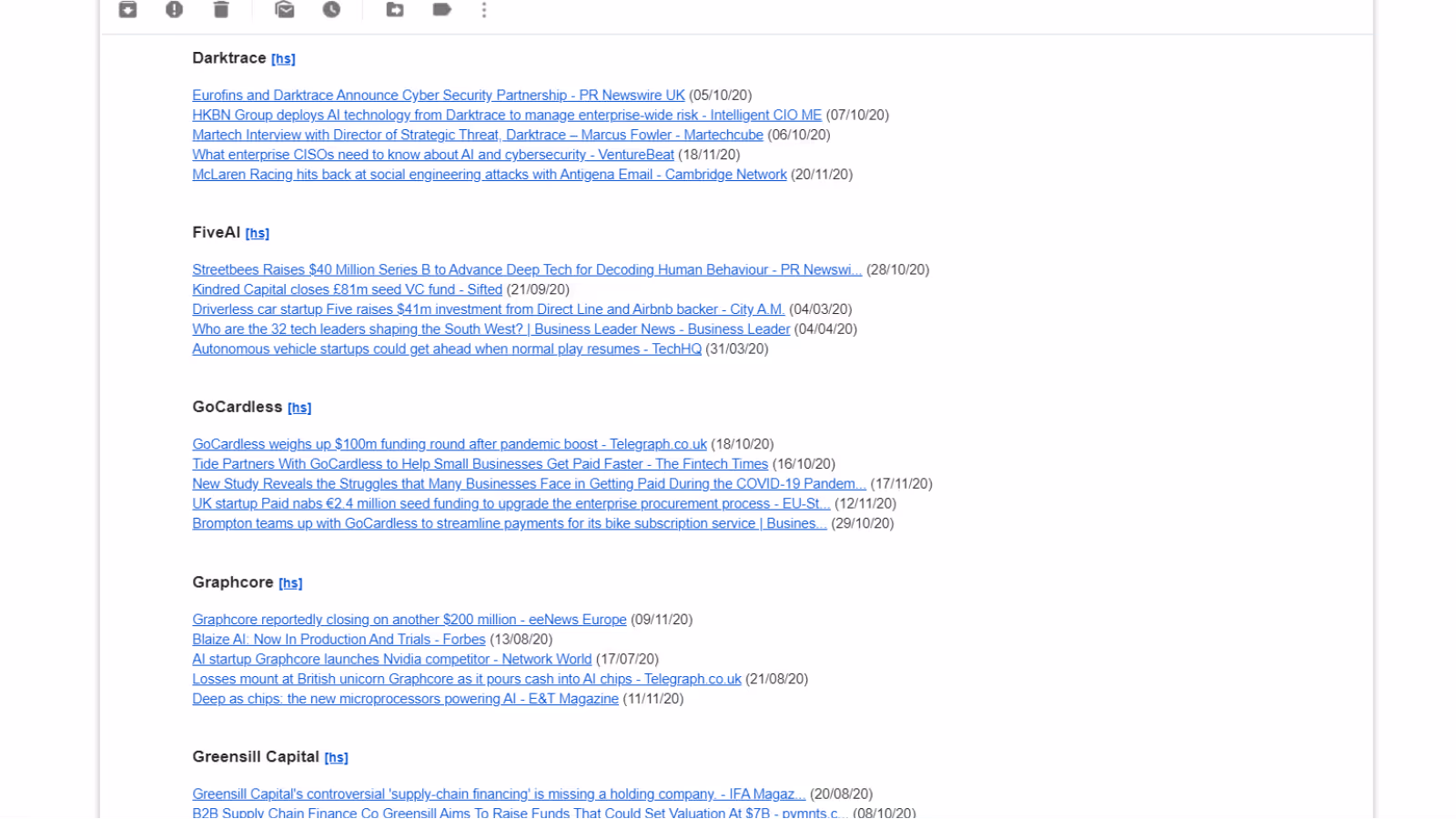Open the [hs] link beside GoCardless
This screenshot has width=1456, height=819.
point(299,407)
